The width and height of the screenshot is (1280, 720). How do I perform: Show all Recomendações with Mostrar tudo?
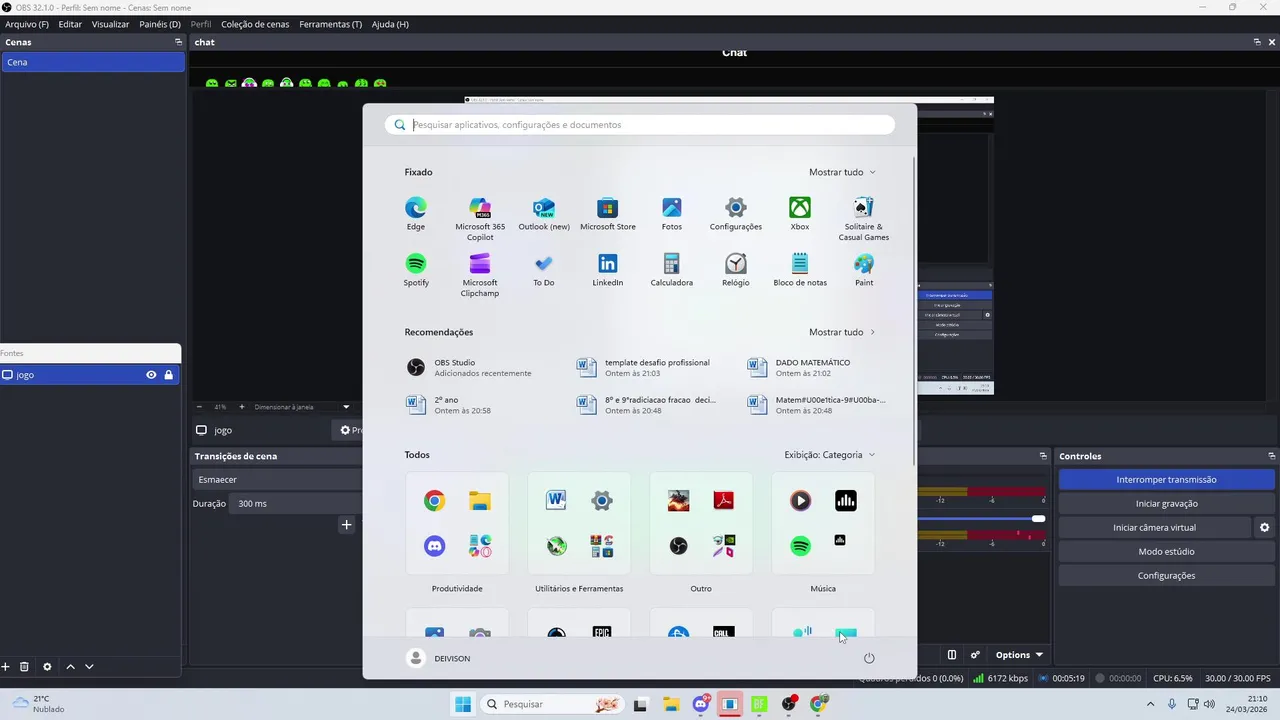842,332
